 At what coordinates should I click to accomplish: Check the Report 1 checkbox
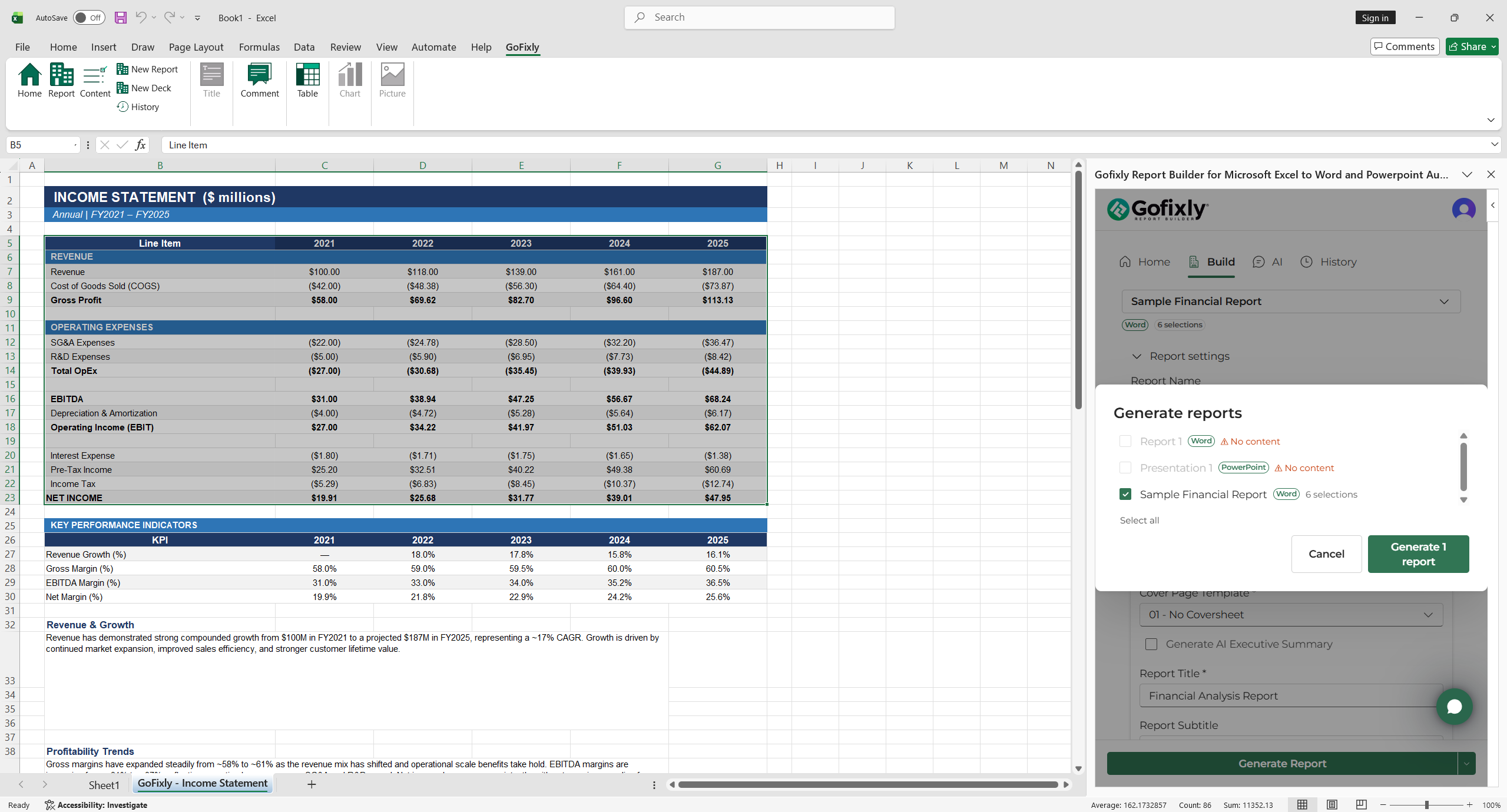[1125, 441]
